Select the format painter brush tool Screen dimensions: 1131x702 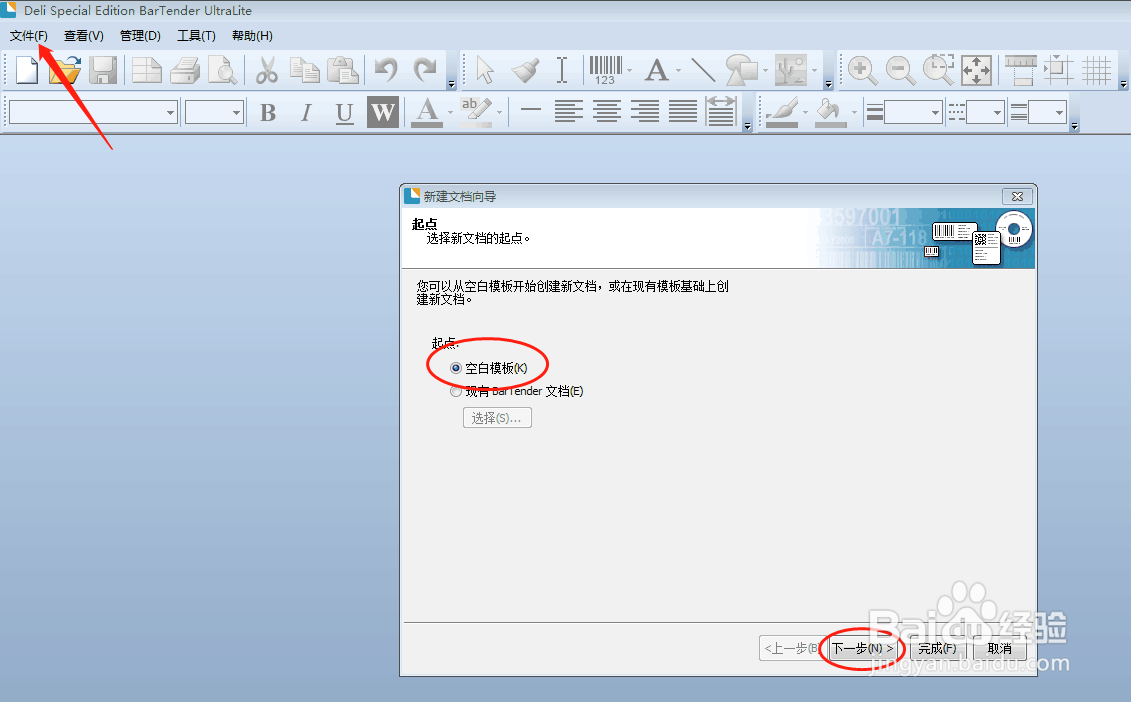tap(525, 70)
